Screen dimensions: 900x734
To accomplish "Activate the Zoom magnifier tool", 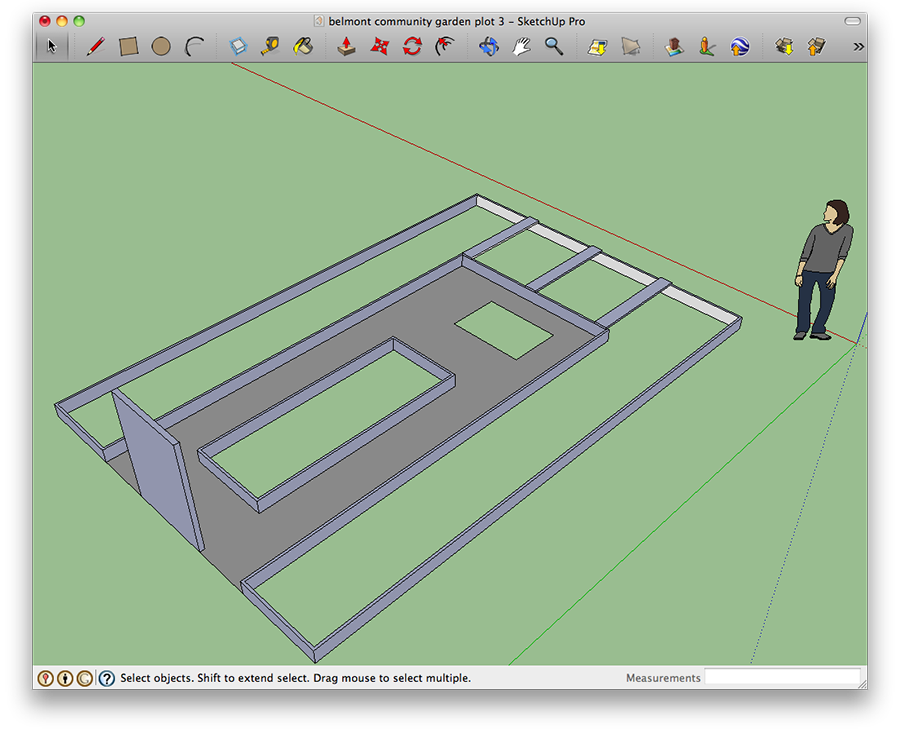I will 553,46.
